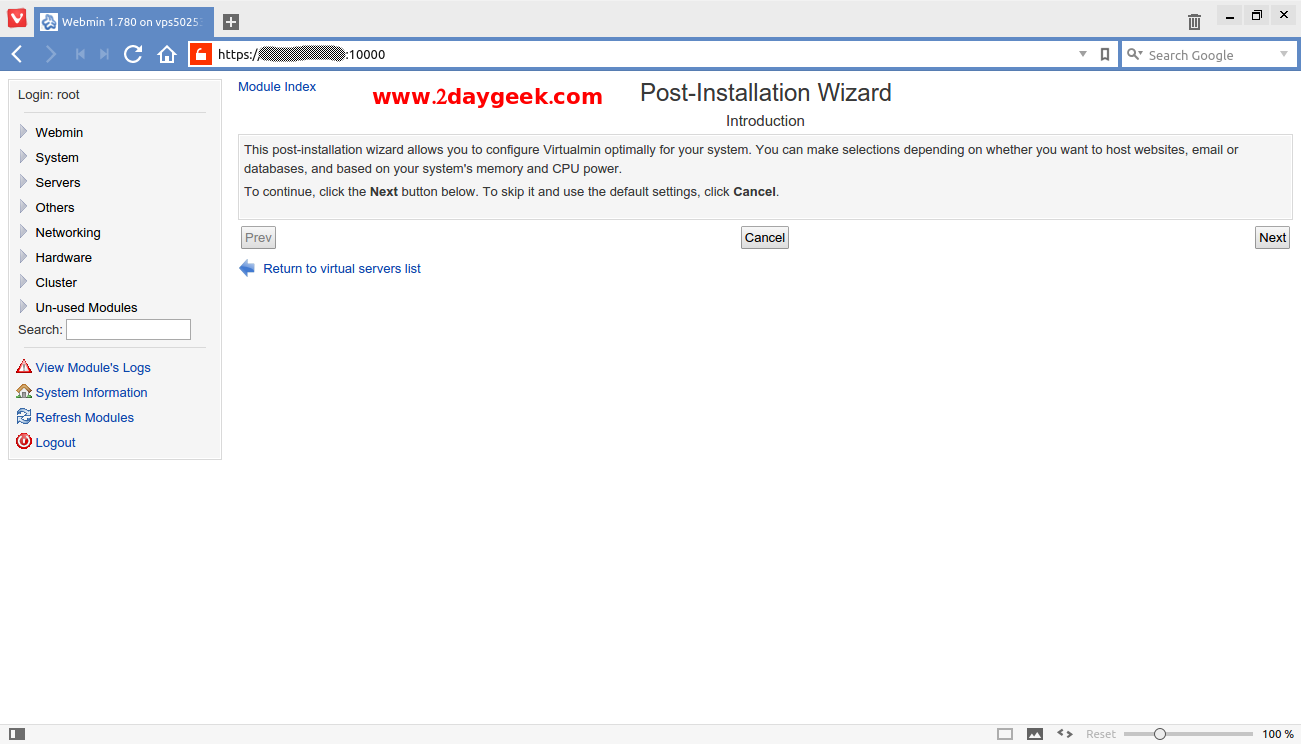The width and height of the screenshot is (1301, 744).
Task: Reset the page zoom level
Action: pyautogui.click(x=1101, y=734)
